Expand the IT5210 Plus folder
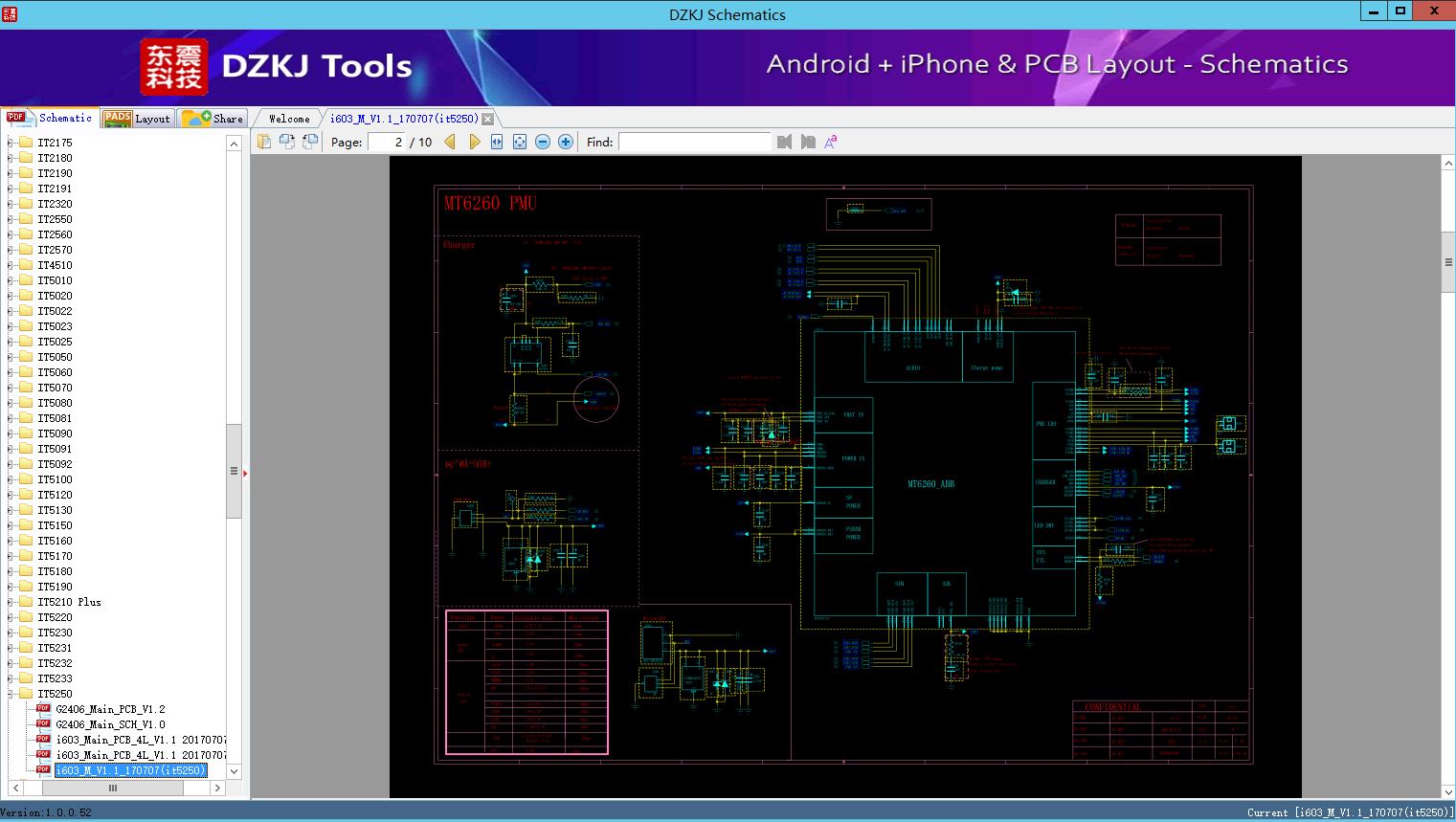1456x822 pixels. point(11,602)
